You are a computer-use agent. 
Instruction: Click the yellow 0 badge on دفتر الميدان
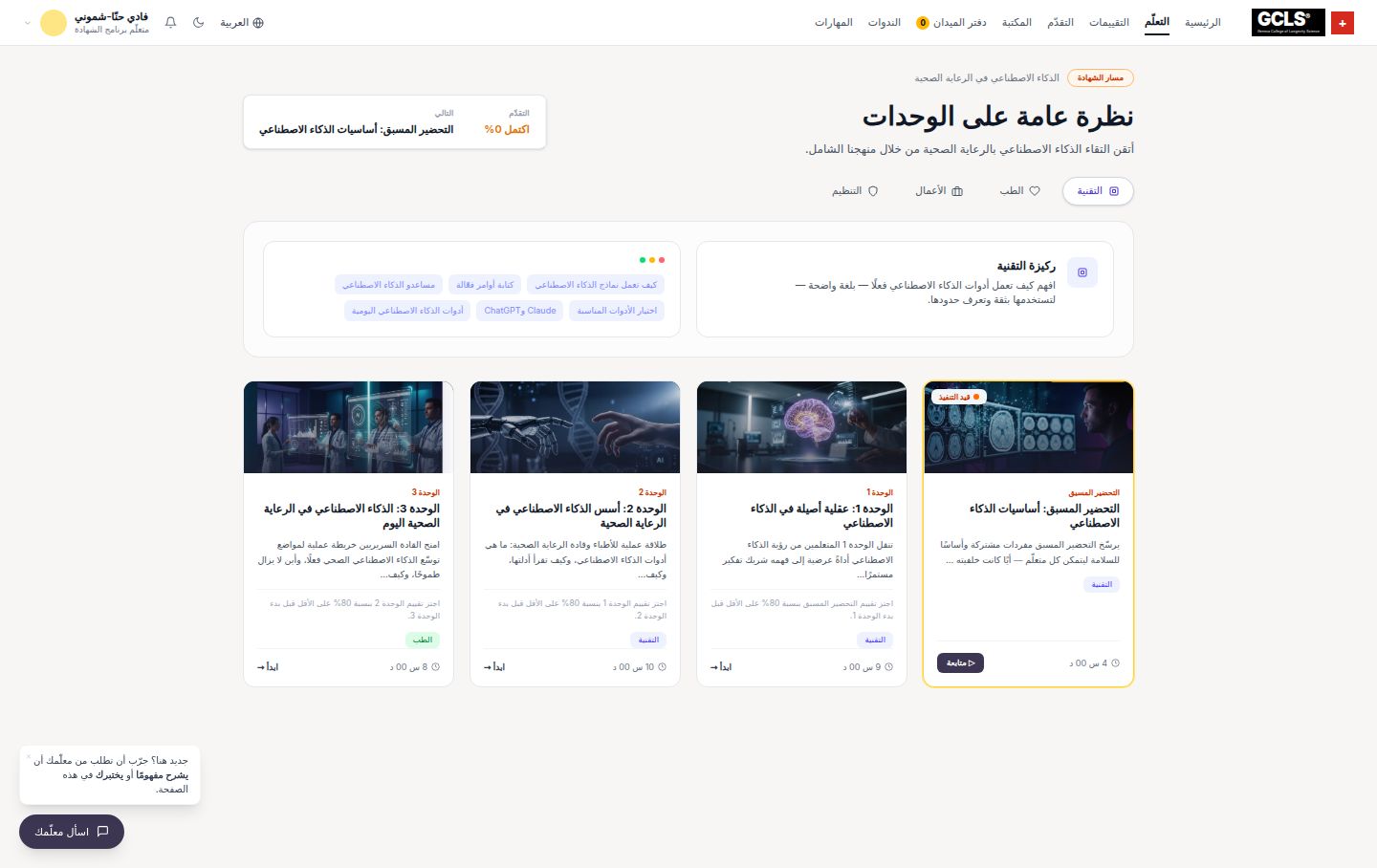(923, 23)
